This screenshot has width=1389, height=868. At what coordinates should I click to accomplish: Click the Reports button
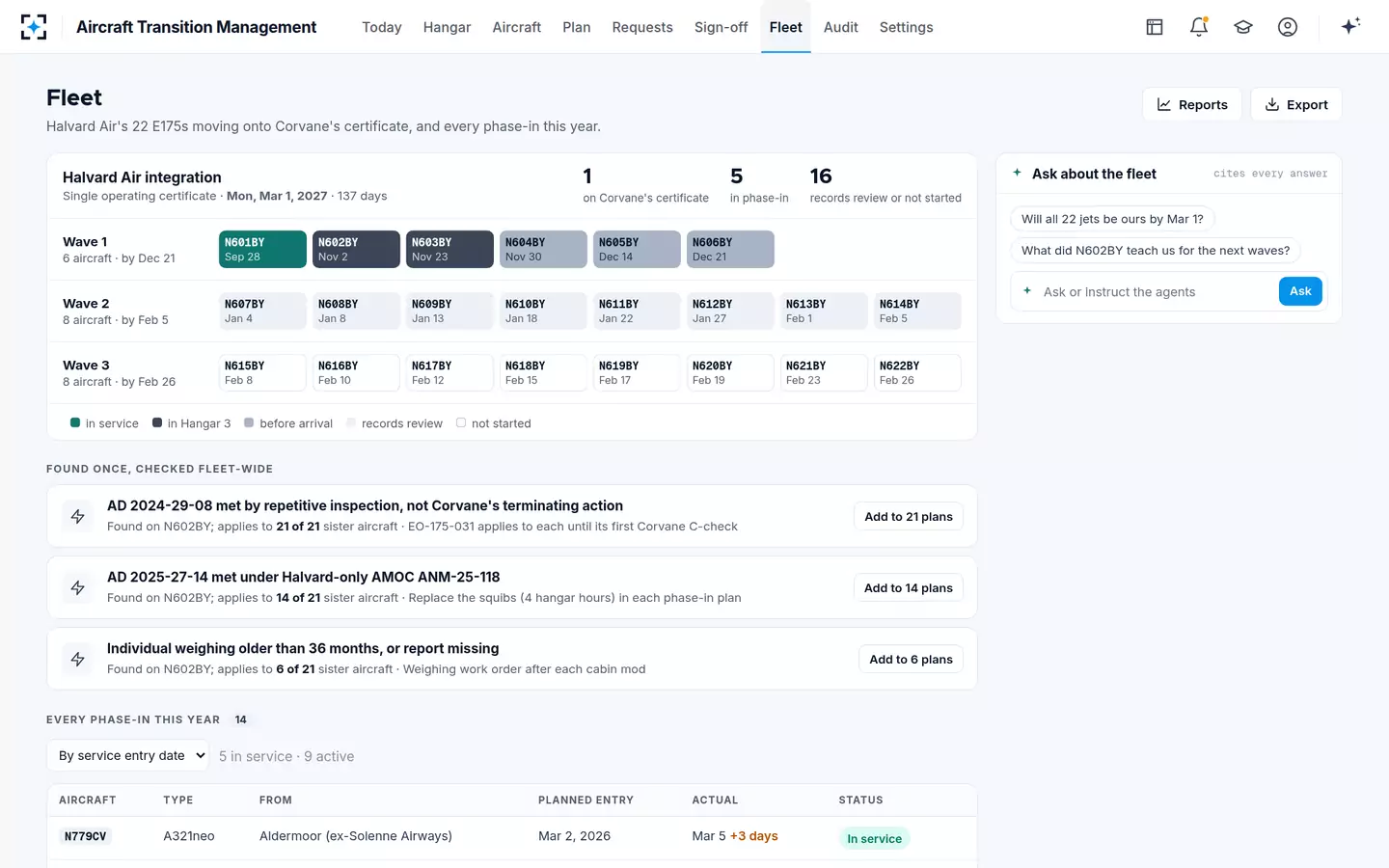[x=1192, y=104]
